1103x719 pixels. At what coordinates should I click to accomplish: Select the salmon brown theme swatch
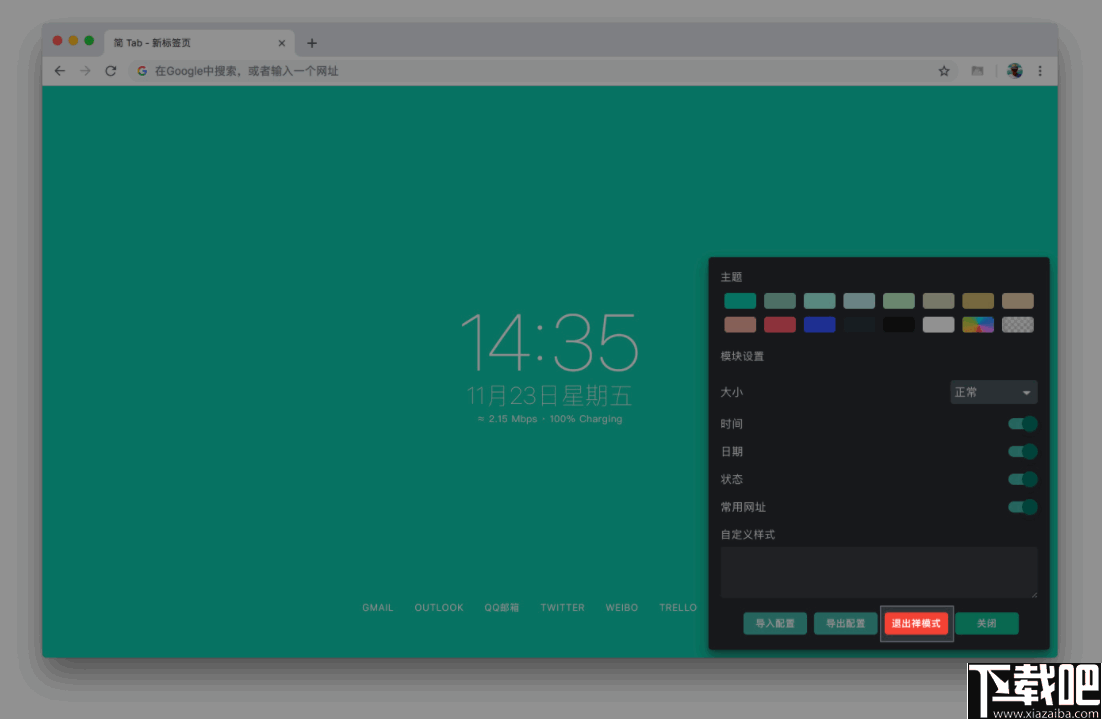click(x=740, y=324)
